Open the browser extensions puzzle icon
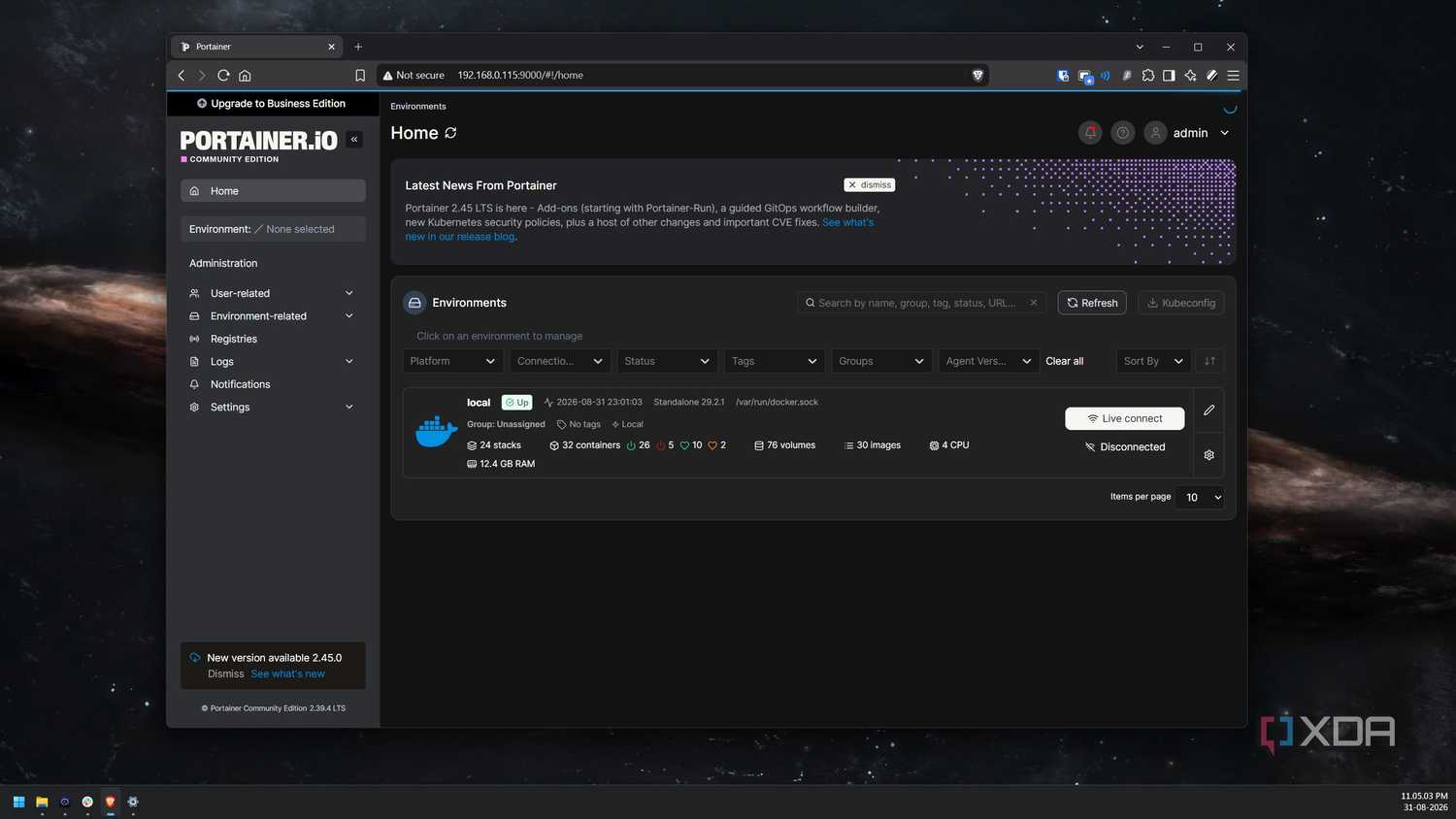This screenshot has width=1456, height=819. (1148, 75)
